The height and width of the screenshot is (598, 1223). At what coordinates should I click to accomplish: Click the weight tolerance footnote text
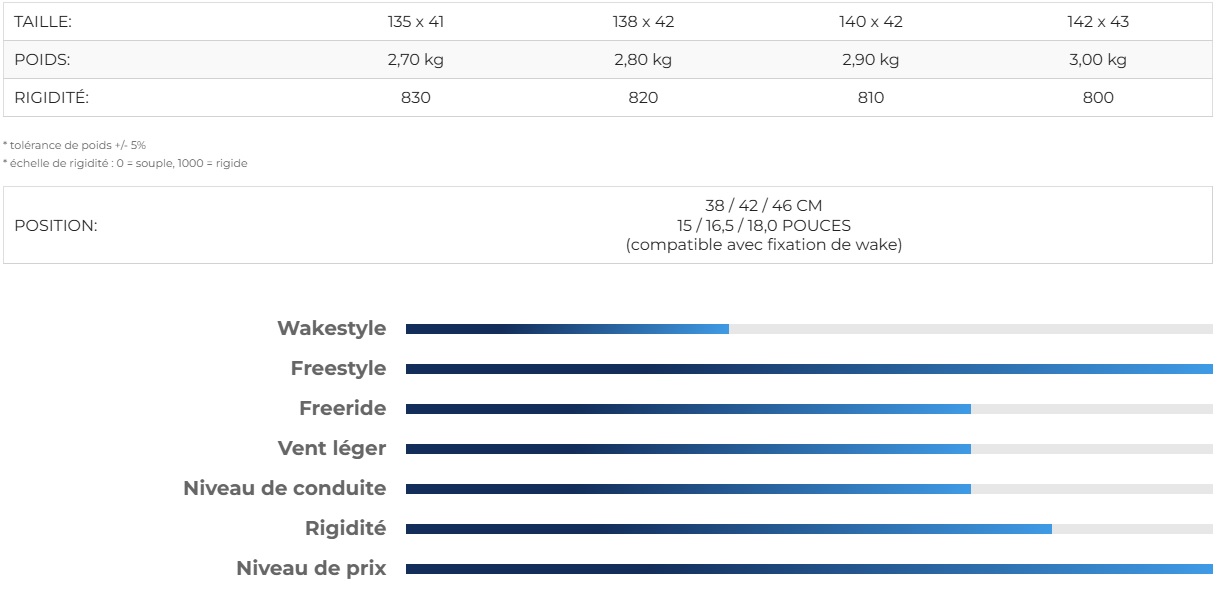point(74,145)
